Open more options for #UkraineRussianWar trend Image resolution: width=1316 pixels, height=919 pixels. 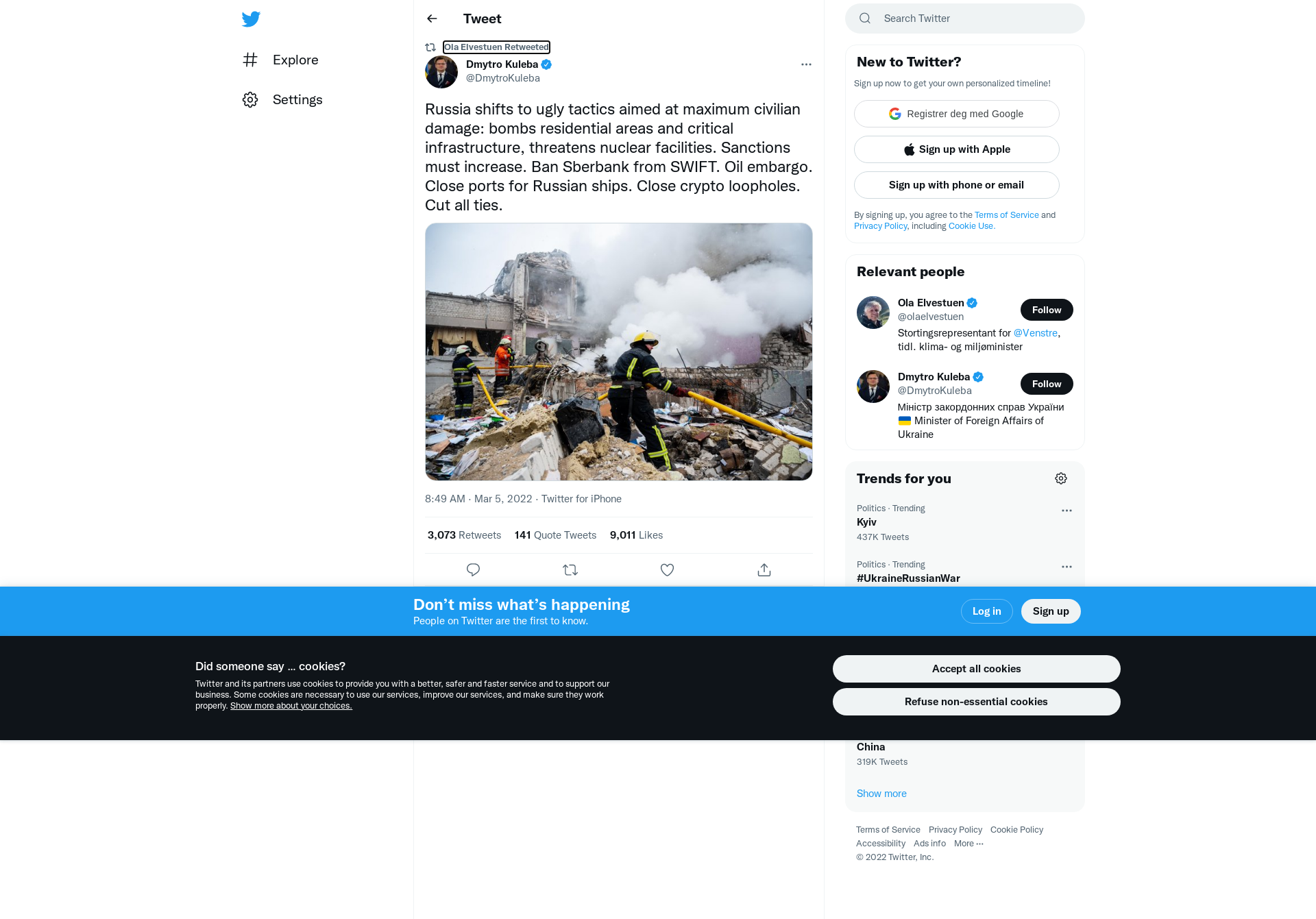click(x=1067, y=567)
